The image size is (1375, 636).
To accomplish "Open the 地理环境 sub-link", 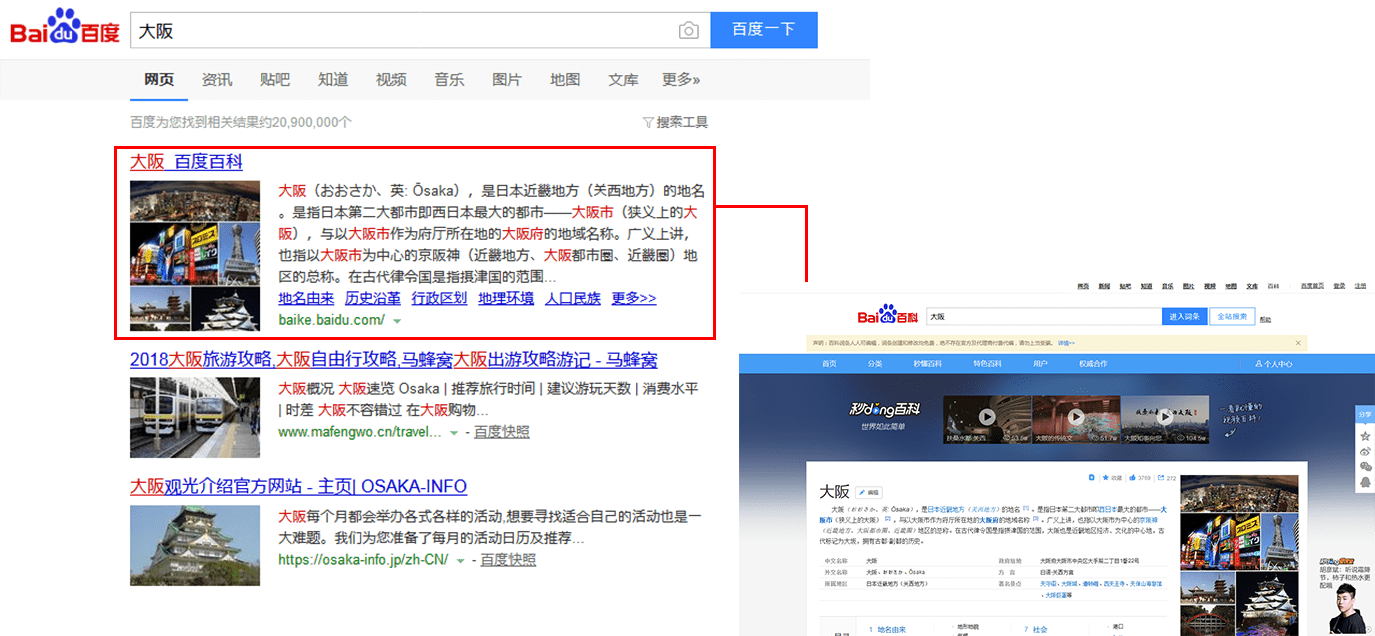I will 506,298.
